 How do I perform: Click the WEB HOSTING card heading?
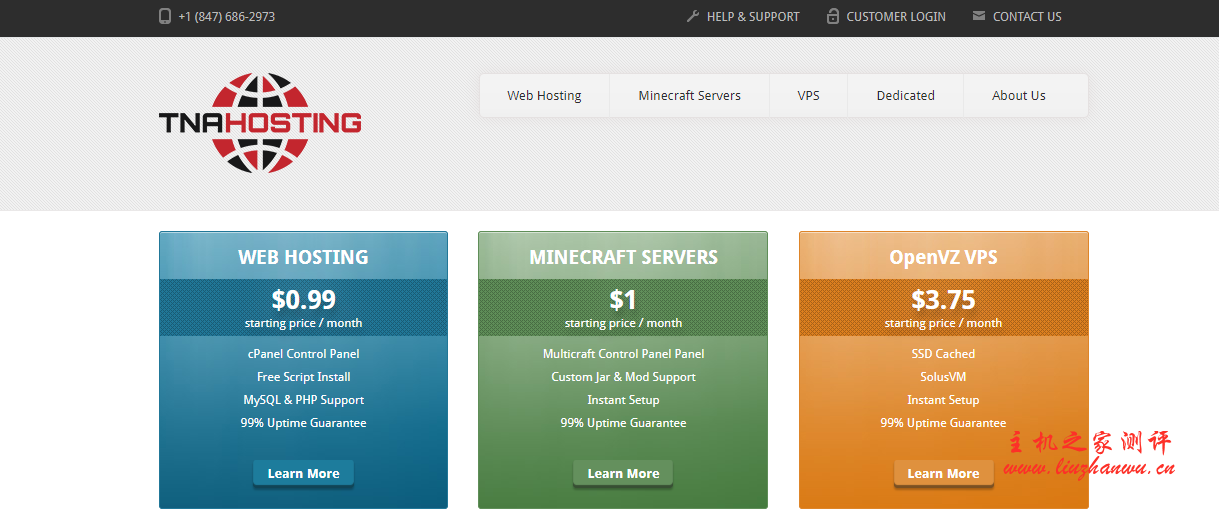[x=303, y=257]
